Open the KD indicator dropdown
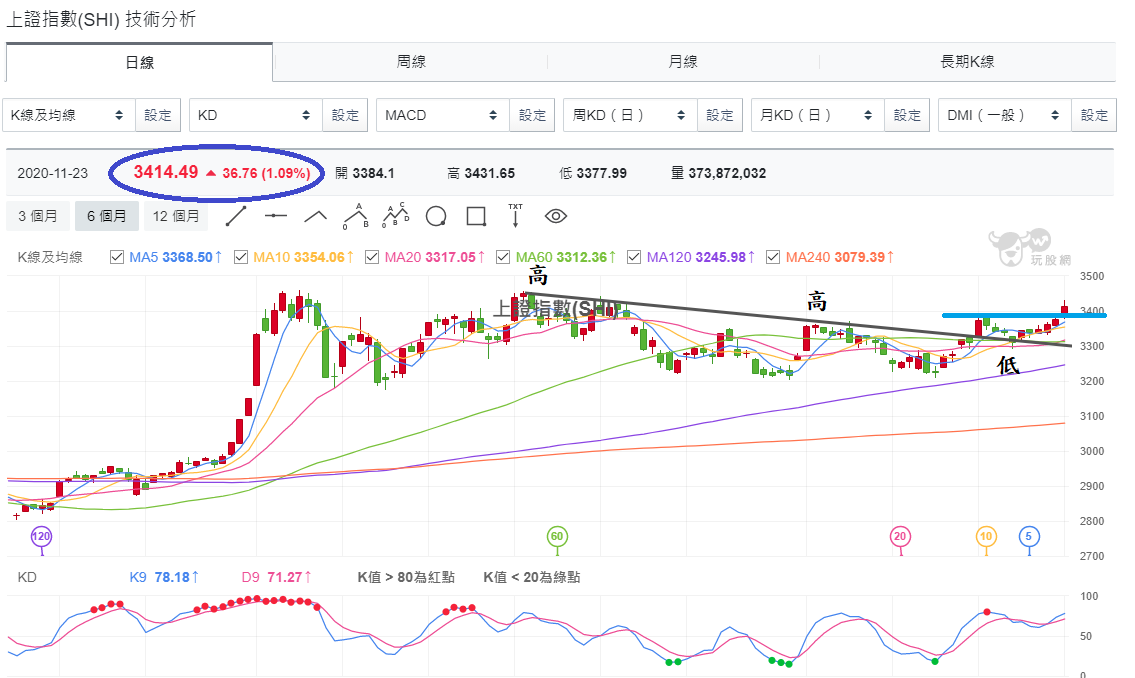The height and width of the screenshot is (678, 1135). pos(256,115)
